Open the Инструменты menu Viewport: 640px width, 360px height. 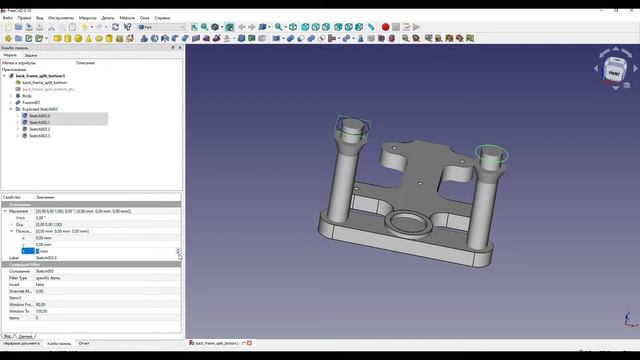point(61,18)
